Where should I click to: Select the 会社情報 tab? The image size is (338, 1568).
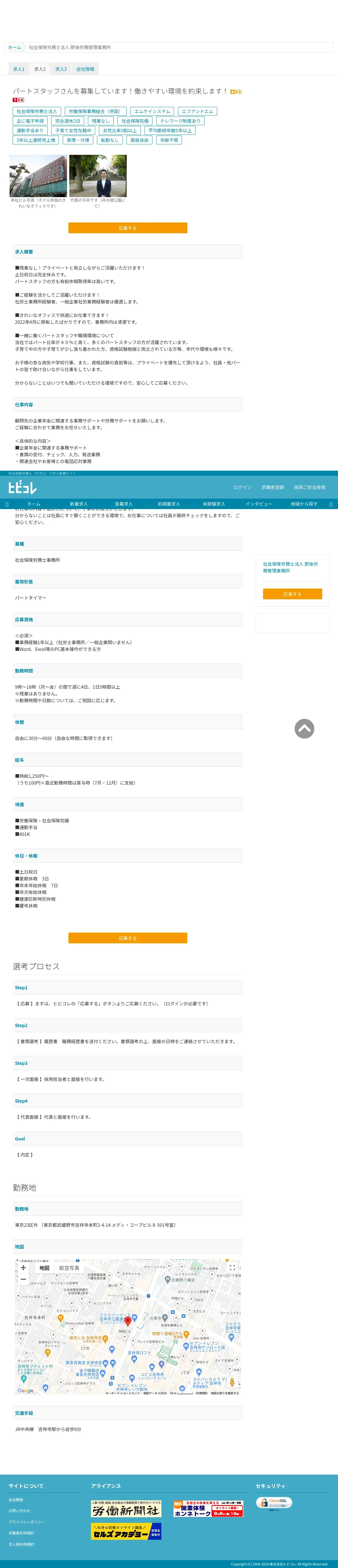point(85,69)
